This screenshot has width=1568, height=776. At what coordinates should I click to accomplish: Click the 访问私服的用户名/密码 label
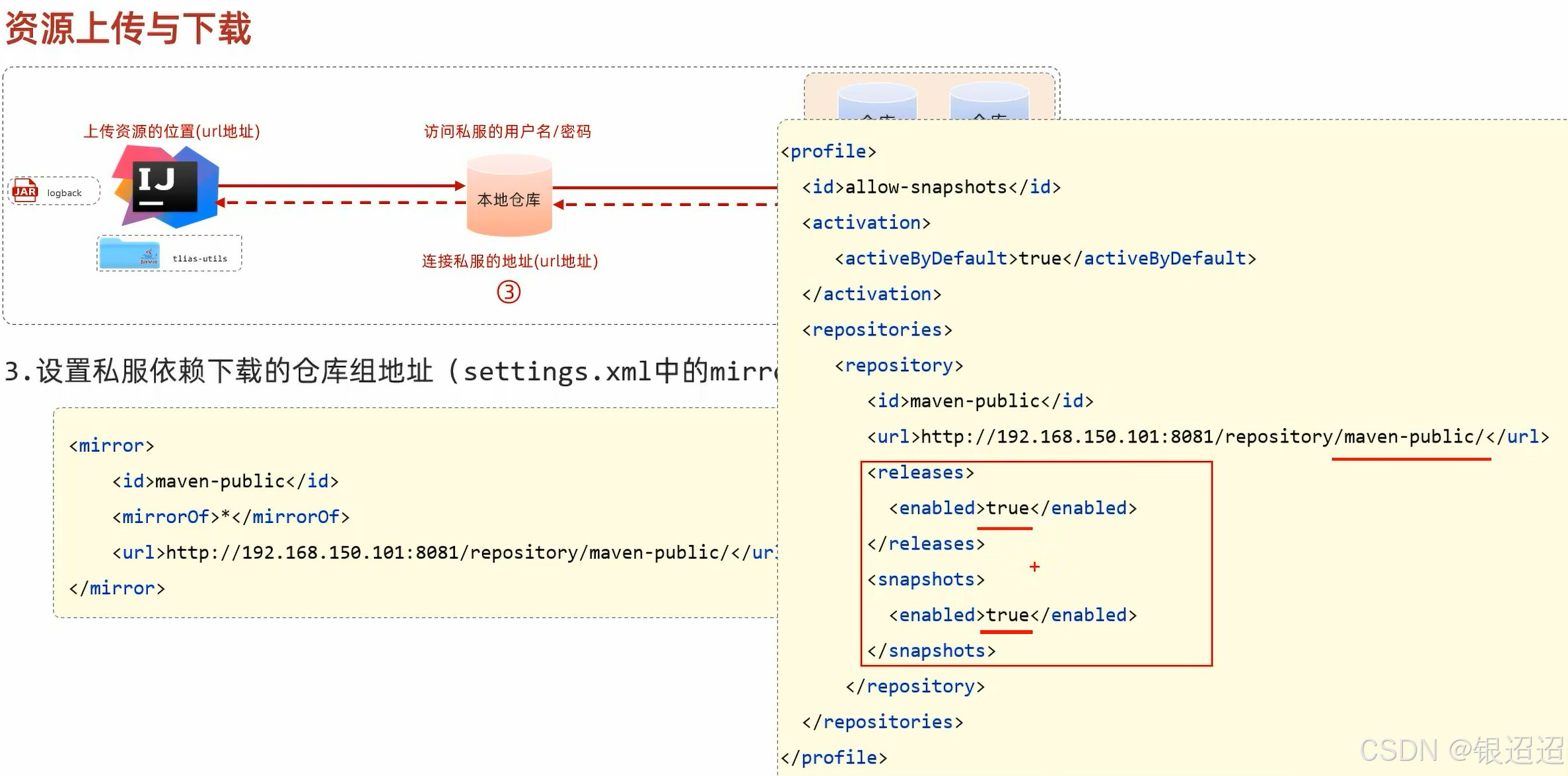click(x=507, y=131)
